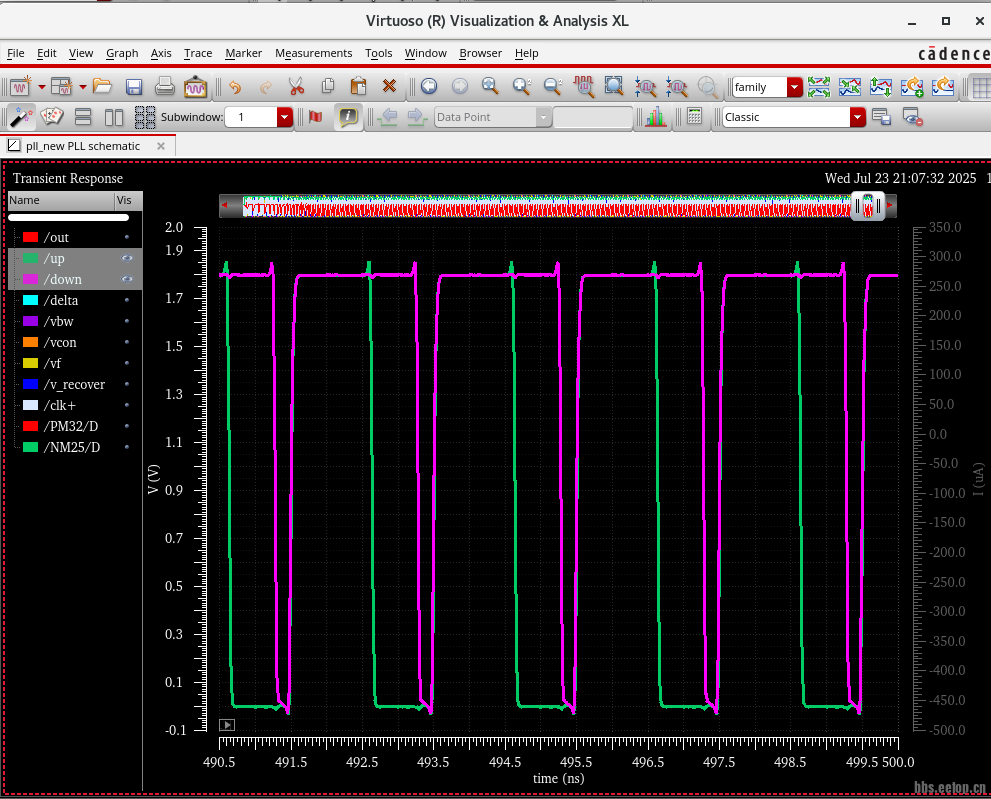Screen dimensions: 991x799
Task: Open the Subwindow number dropdown
Action: click(284, 117)
